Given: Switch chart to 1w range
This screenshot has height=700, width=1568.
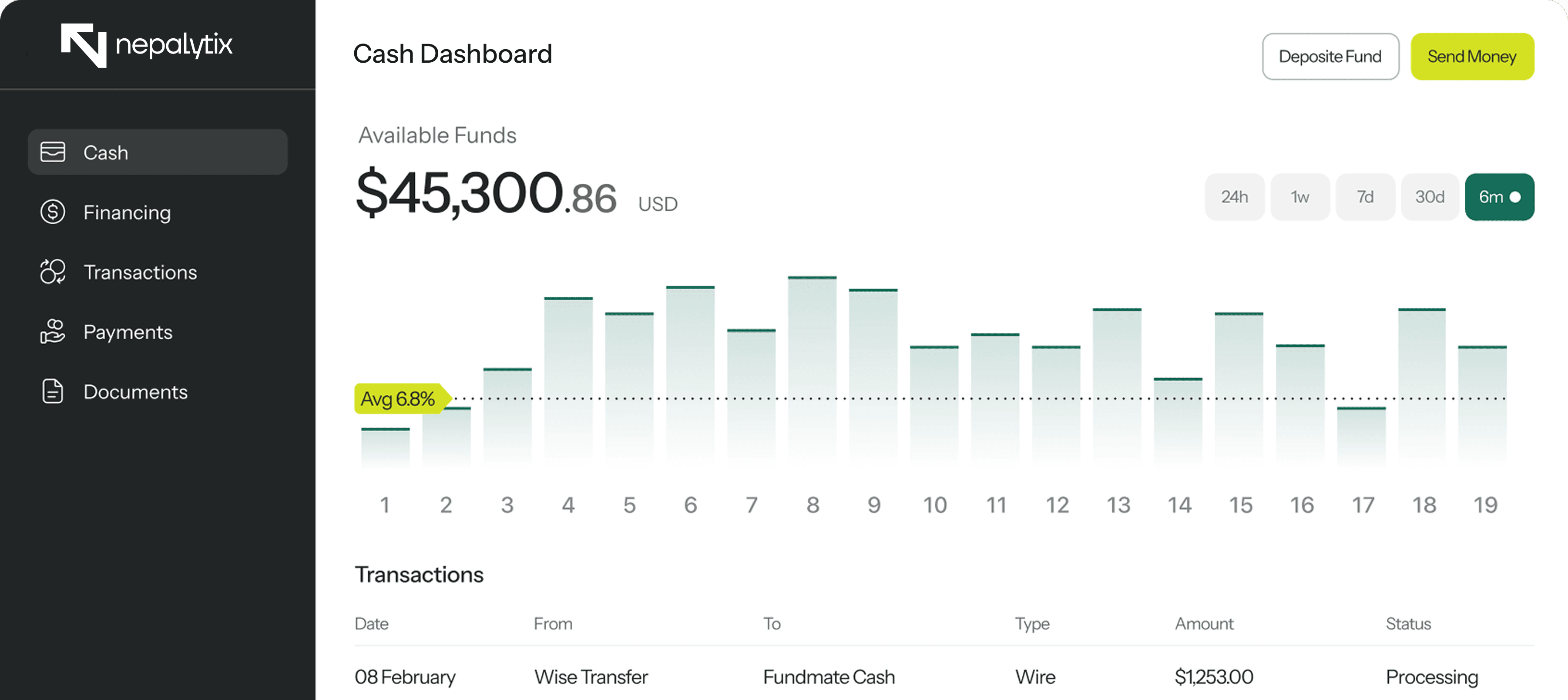Looking at the screenshot, I should (1299, 197).
